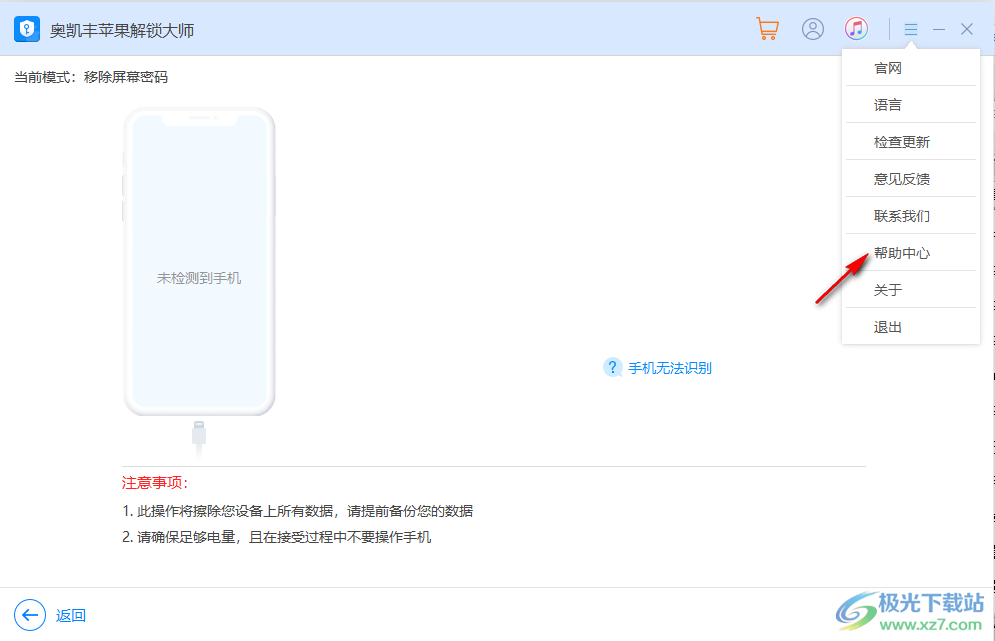
Task: Toggle the hamburger menu icon
Action: coord(911,29)
